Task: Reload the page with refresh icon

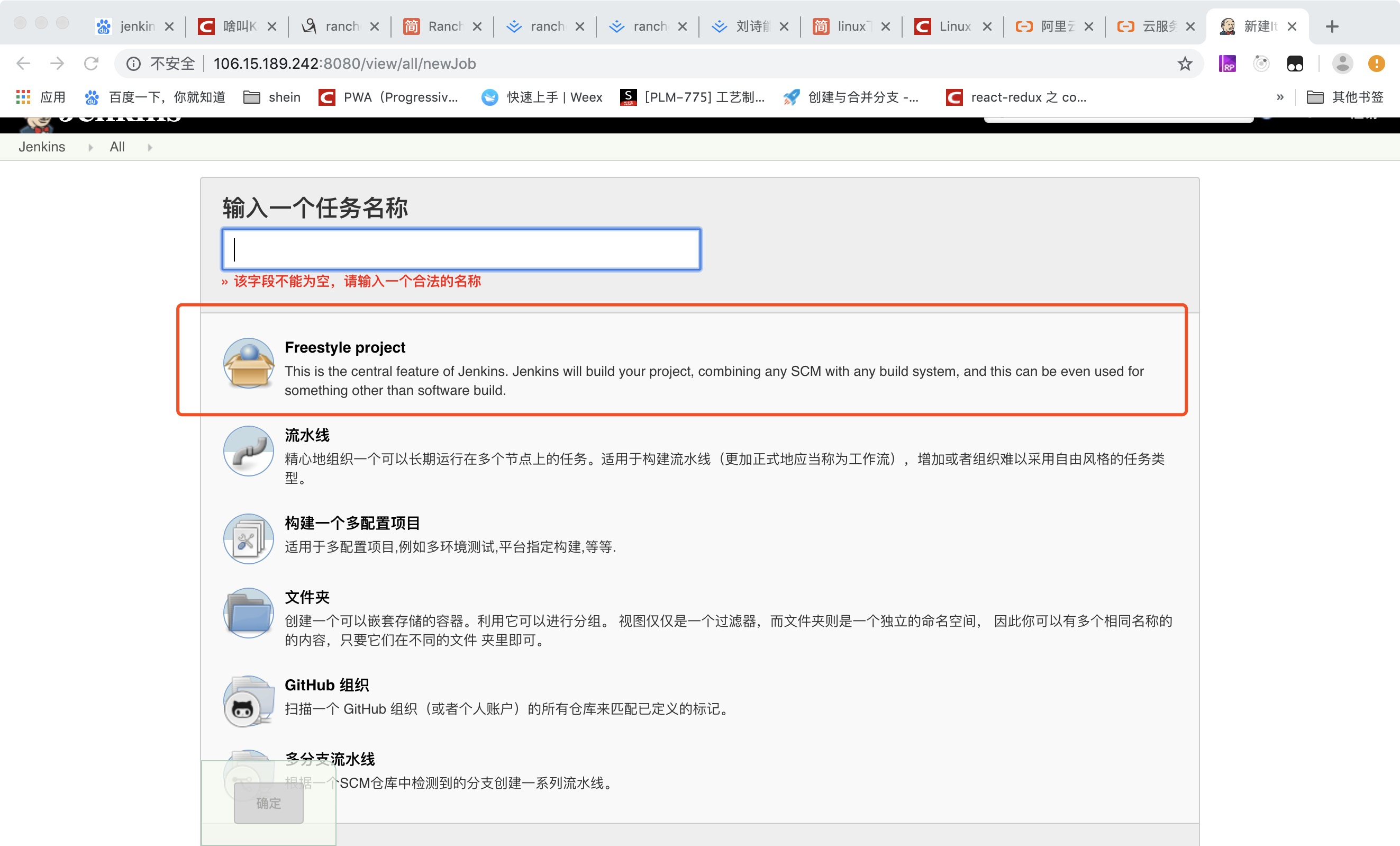Action: [x=91, y=64]
